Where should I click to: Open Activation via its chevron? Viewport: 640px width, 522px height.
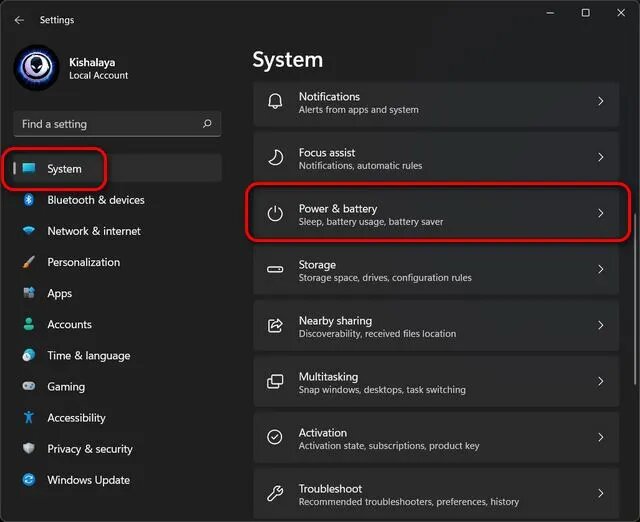tap(600, 437)
